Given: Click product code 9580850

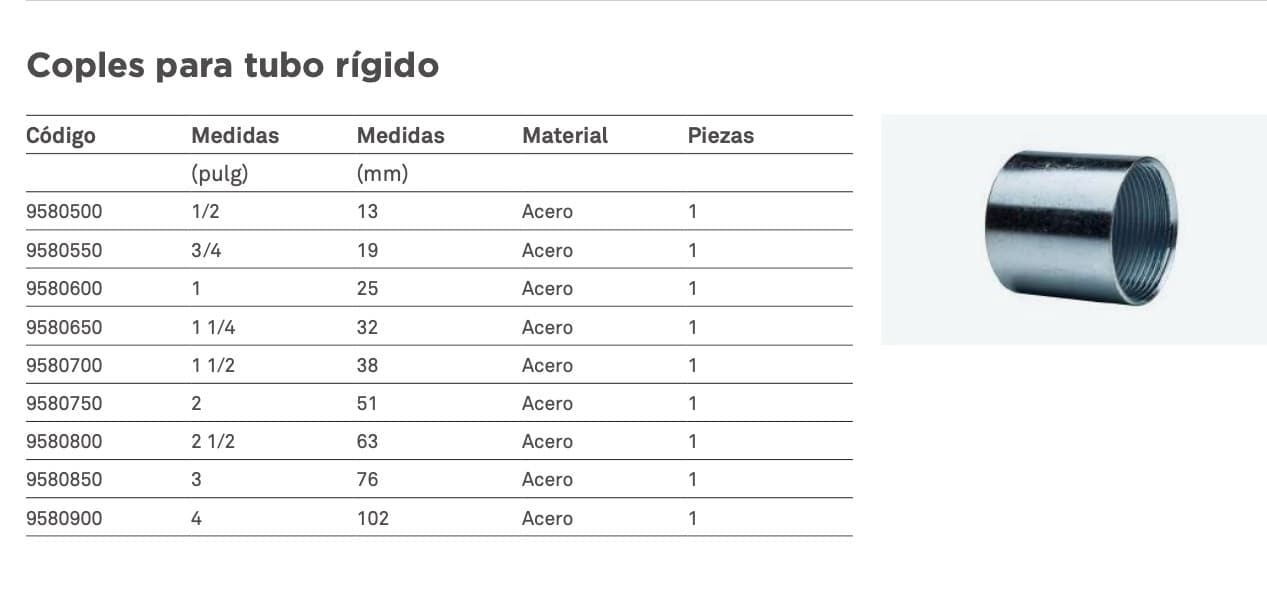Looking at the screenshot, I should click(64, 479).
